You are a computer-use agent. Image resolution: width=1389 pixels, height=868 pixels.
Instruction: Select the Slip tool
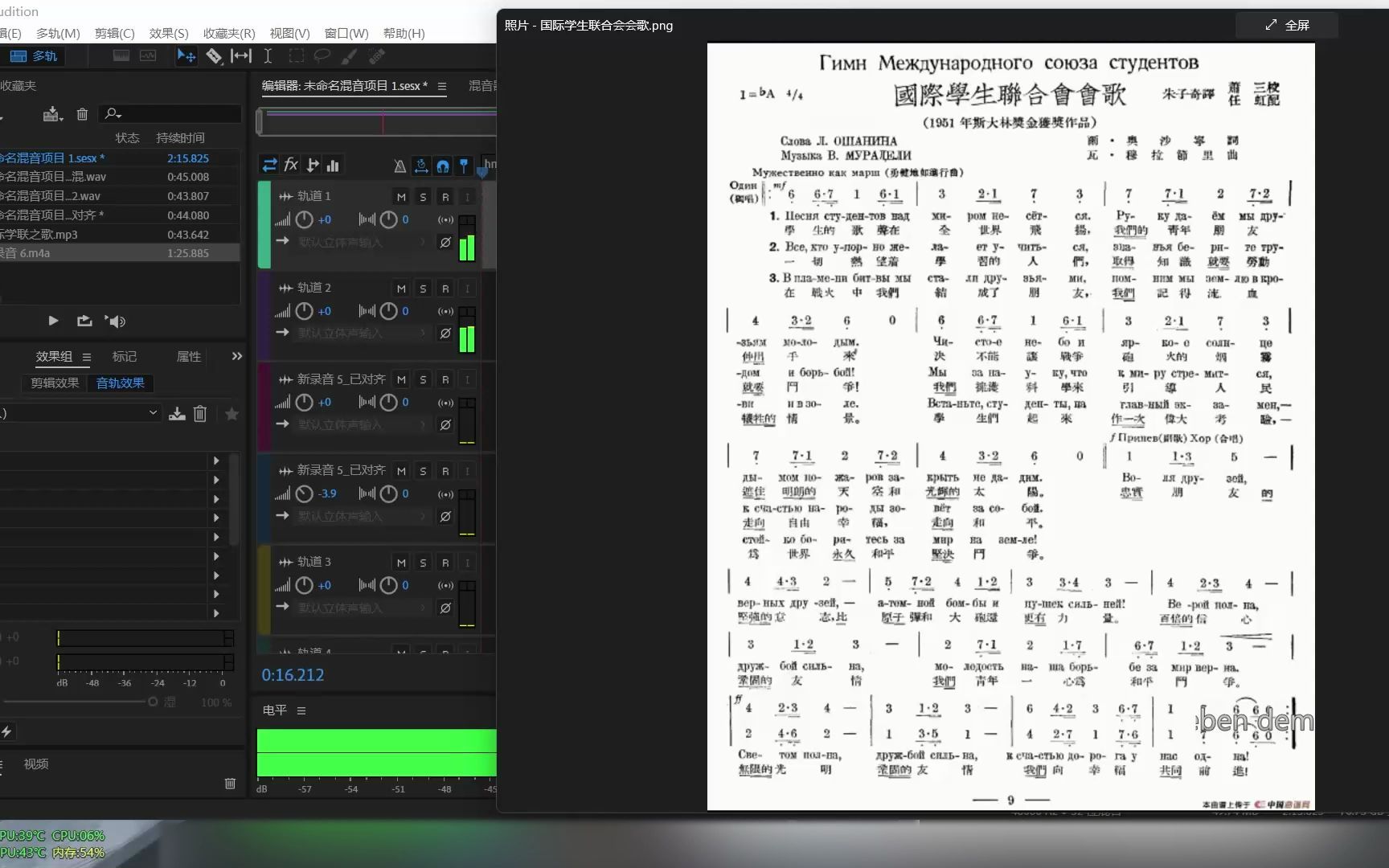[x=241, y=55]
